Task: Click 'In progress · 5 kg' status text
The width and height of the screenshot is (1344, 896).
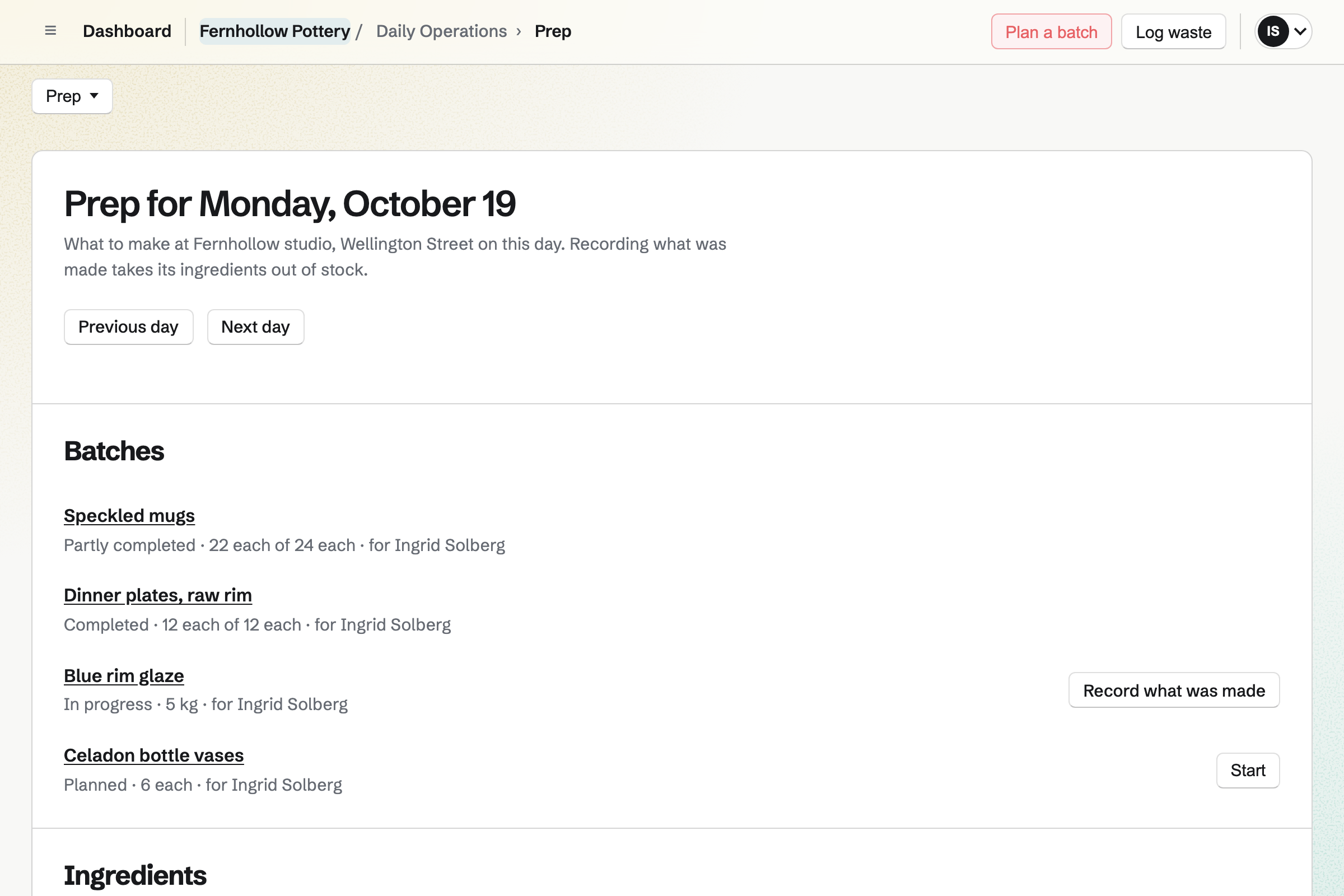Action: click(x=131, y=704)
